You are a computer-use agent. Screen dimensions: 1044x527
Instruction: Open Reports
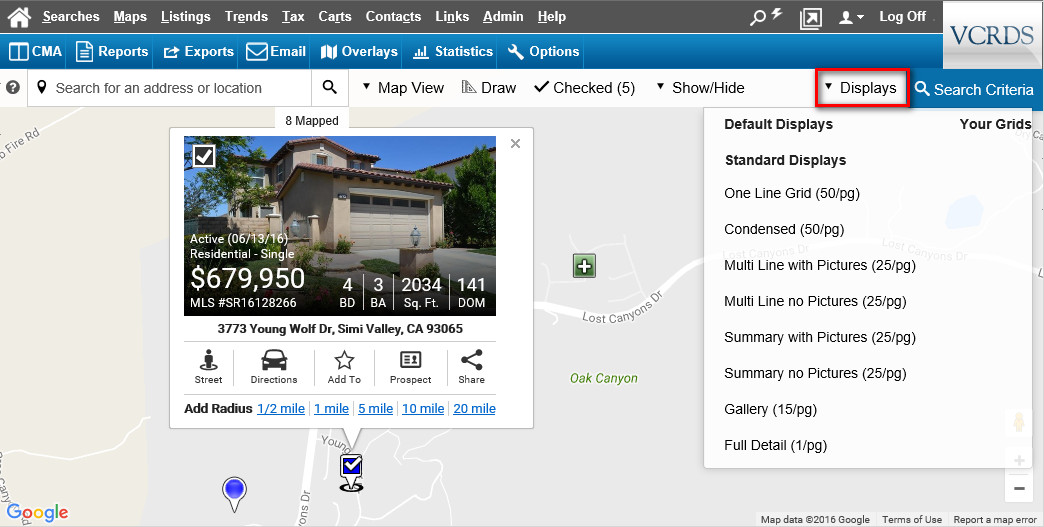click(x=112, y=52)
